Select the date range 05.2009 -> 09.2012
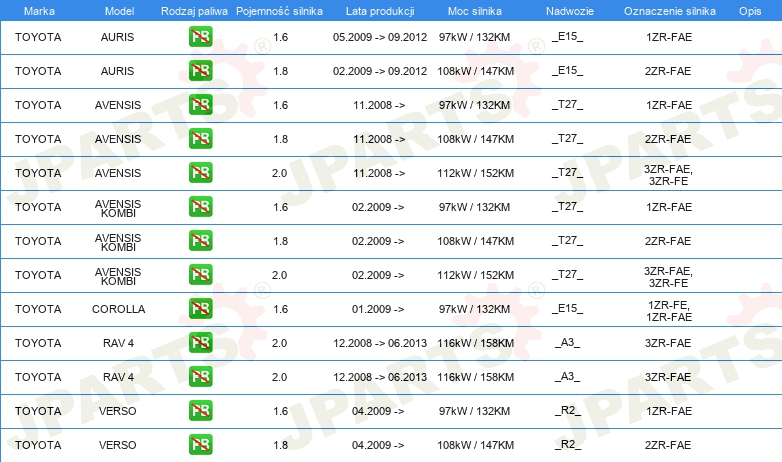This screenshot has height=462, width=782. (x=380, y=37)
